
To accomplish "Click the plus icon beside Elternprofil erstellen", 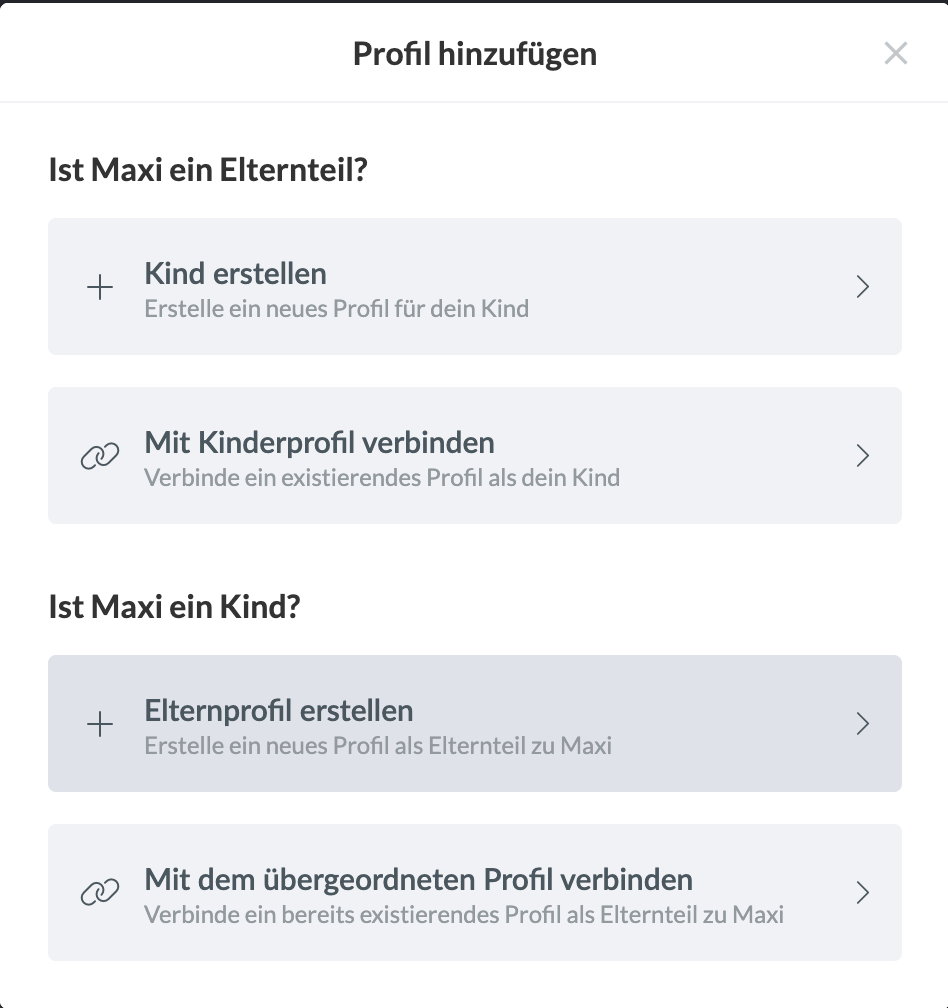I will pos(100,725).
